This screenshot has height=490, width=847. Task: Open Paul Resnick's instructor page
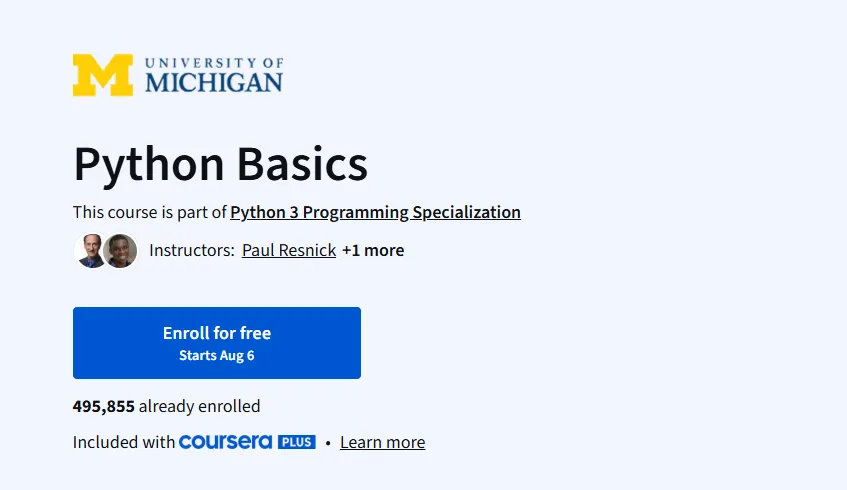[x=289, y=250]
